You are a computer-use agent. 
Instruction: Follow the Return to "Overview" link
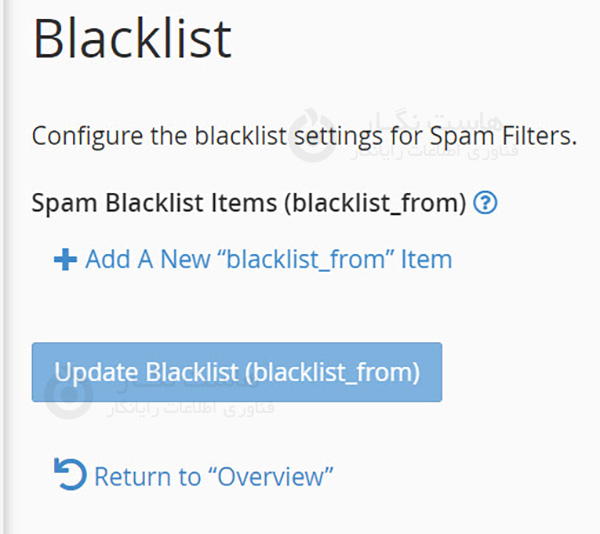[x=213, y=476]
